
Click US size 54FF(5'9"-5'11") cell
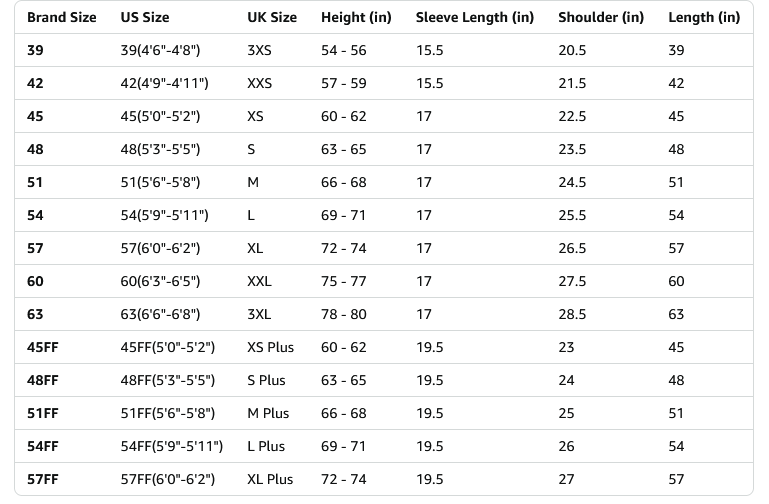[171, 447]
